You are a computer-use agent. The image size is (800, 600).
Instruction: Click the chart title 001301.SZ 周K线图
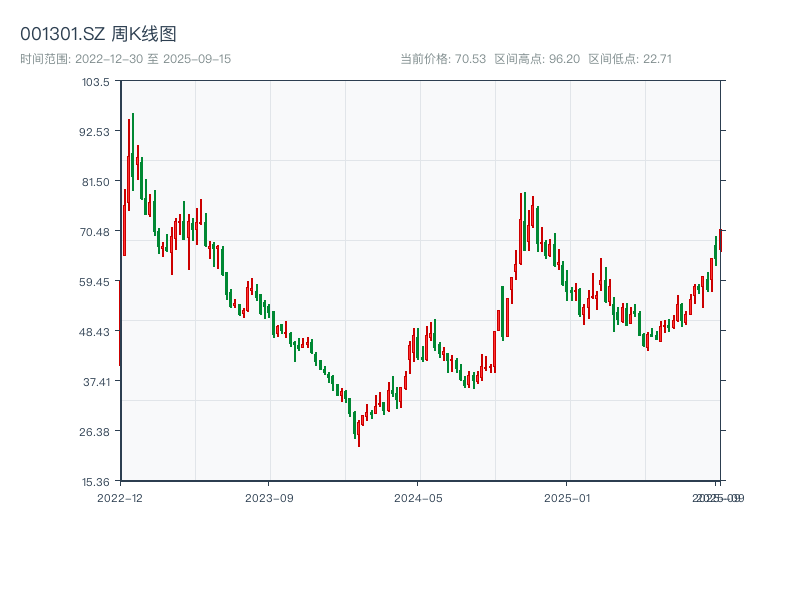(98, 34)
